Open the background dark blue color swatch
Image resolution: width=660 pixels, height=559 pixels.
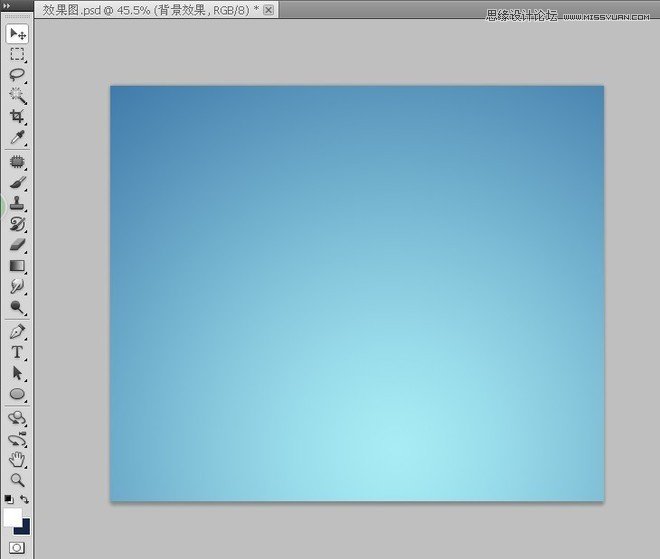point(25,529)
